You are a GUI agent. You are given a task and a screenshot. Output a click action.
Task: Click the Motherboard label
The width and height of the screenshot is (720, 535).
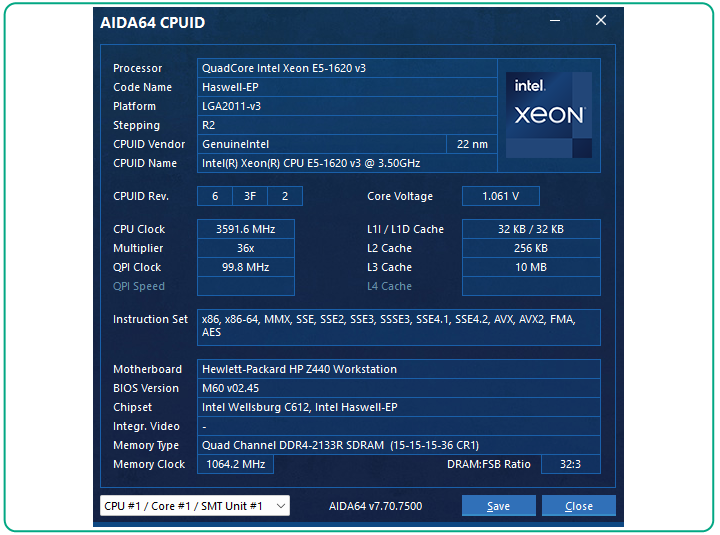point(147,369)
